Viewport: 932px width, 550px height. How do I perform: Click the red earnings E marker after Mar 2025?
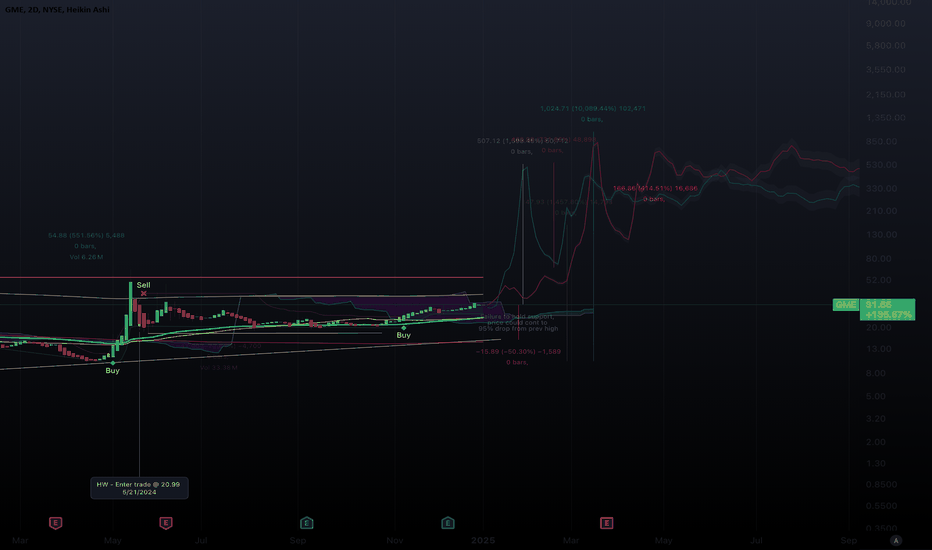606,523
